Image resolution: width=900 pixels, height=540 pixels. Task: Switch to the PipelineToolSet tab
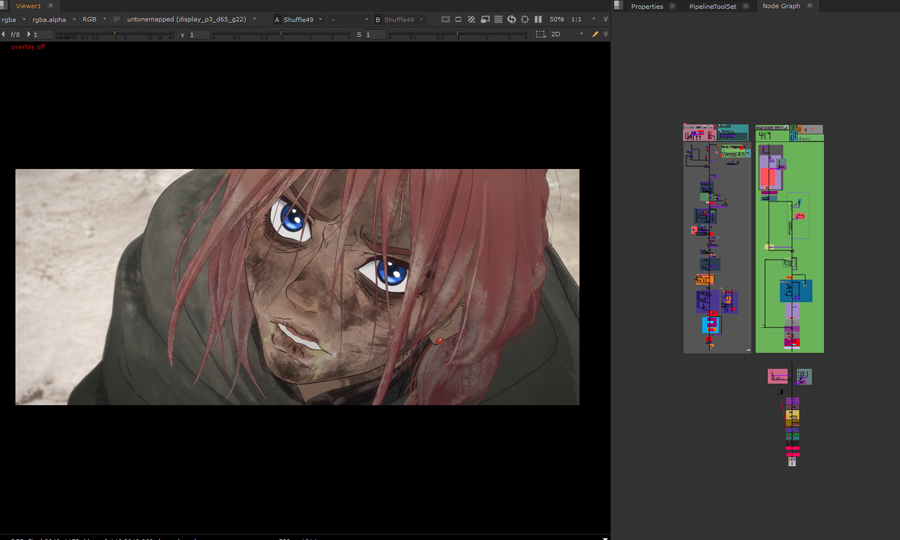pyautogui.click(x=712, y=6)
